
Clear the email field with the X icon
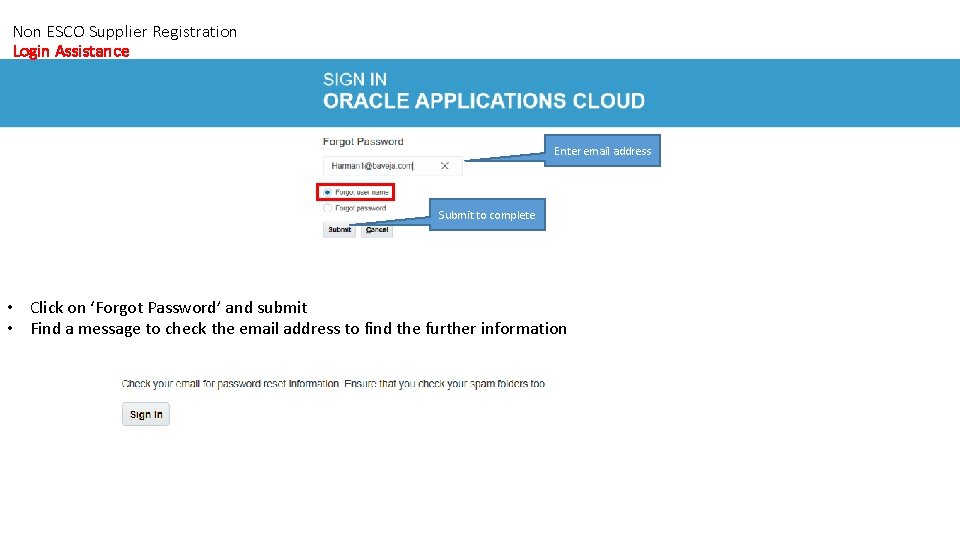tap(444, 165)
